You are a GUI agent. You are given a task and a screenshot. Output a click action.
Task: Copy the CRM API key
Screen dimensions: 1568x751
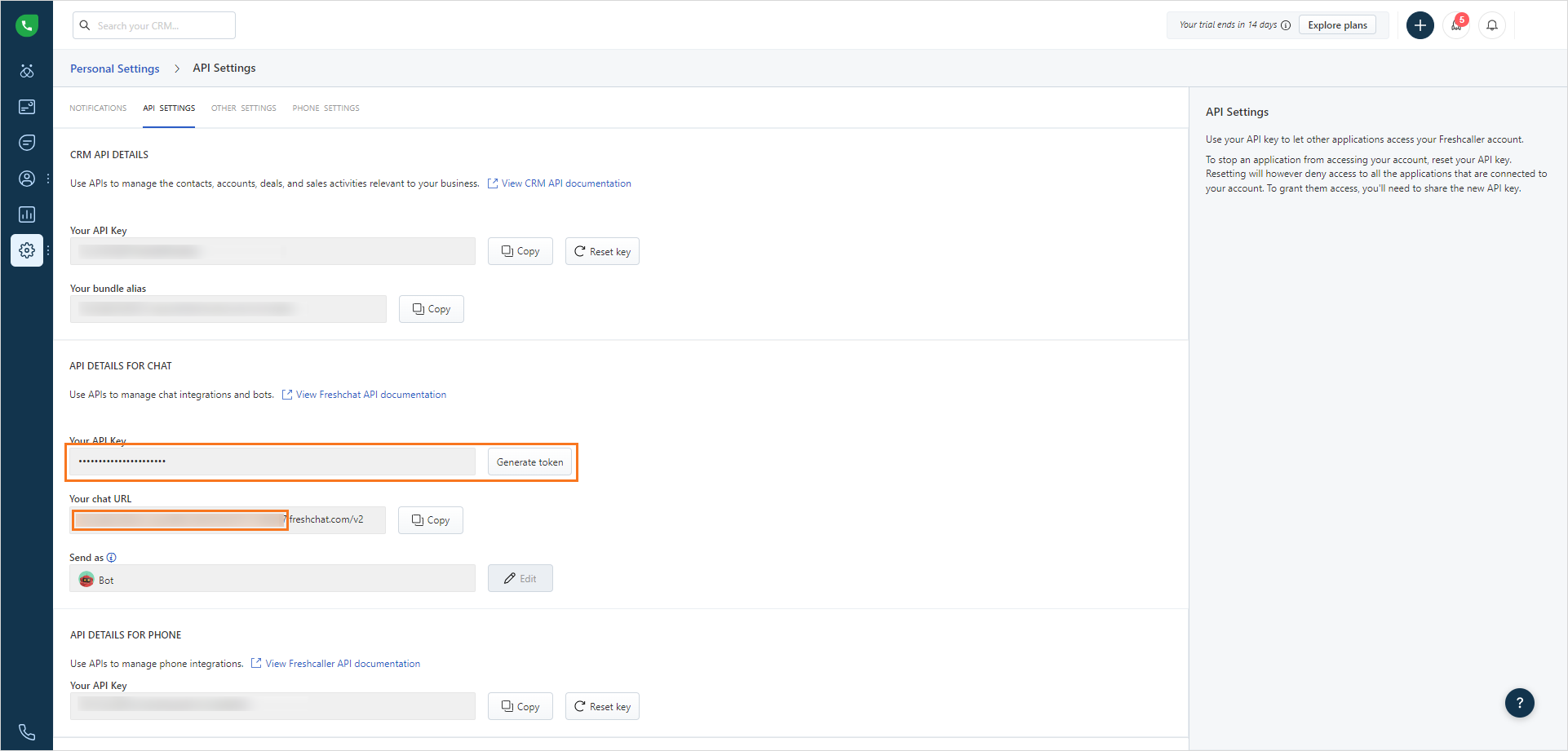point(520,251)
